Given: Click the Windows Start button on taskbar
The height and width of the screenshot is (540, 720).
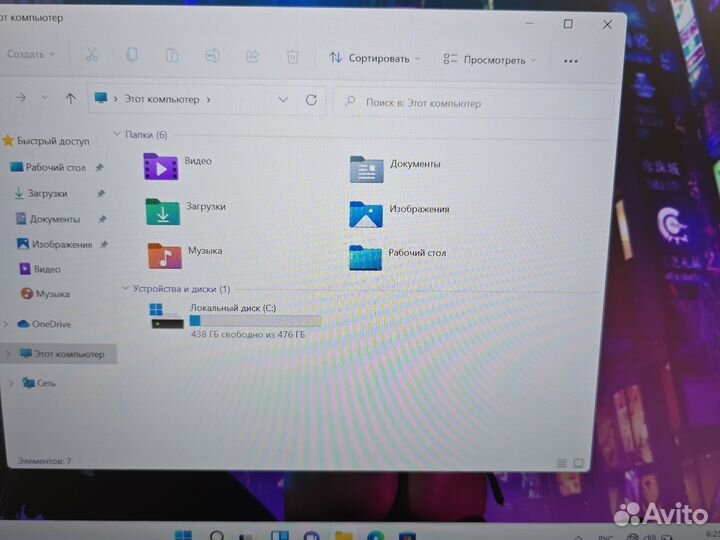Looking at the screenshot, I should click(184, 531).
